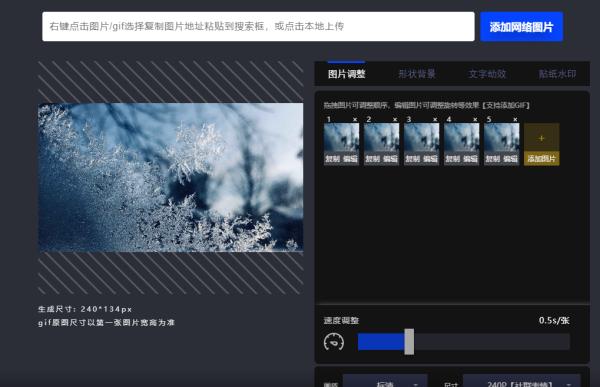Click 复制 under image 1
Screen dimensions: 600x387
333,158
